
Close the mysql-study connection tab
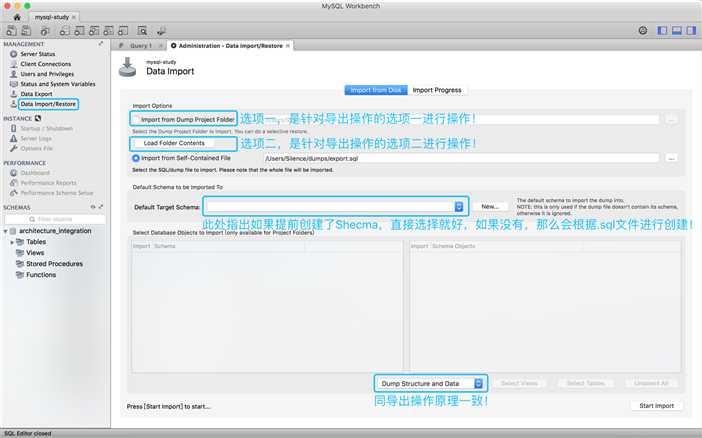(x=74, y=17)
